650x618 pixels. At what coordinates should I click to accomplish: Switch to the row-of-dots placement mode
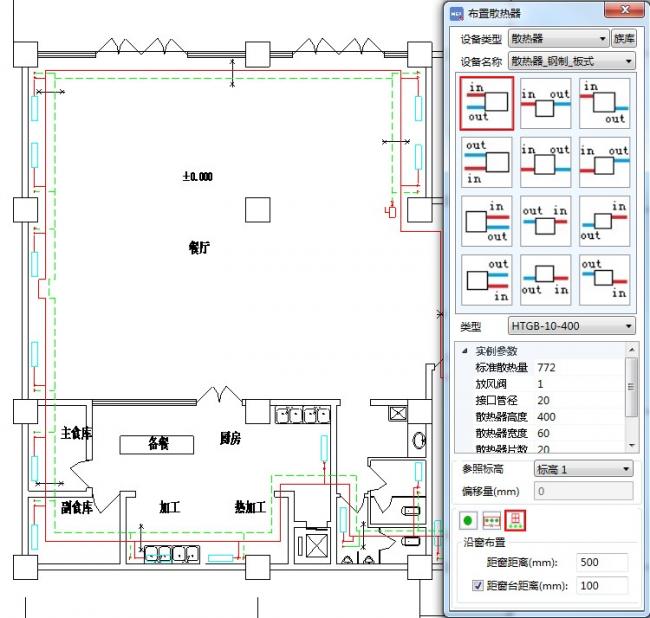click(x=491, y=520)
